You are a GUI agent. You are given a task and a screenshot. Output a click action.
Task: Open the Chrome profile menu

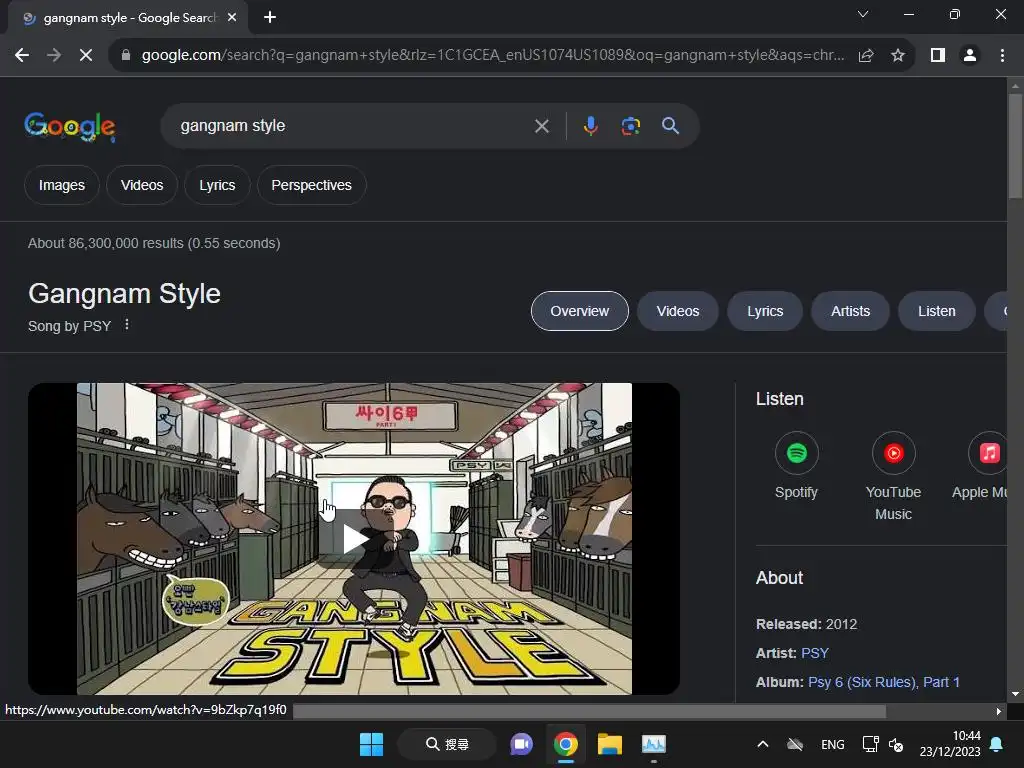point(970,56)
